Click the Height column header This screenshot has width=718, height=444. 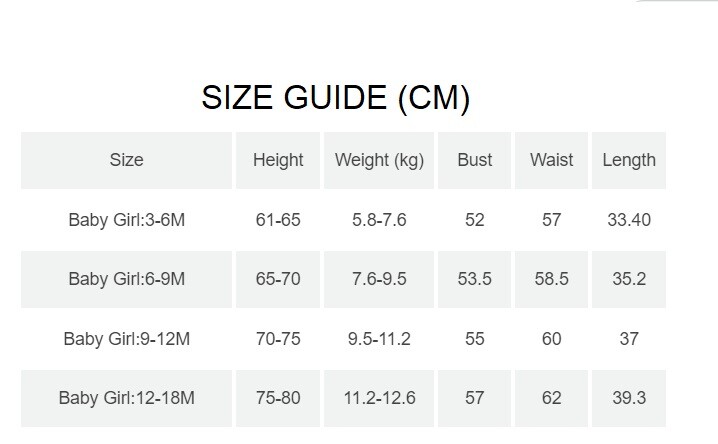point(278,160)
